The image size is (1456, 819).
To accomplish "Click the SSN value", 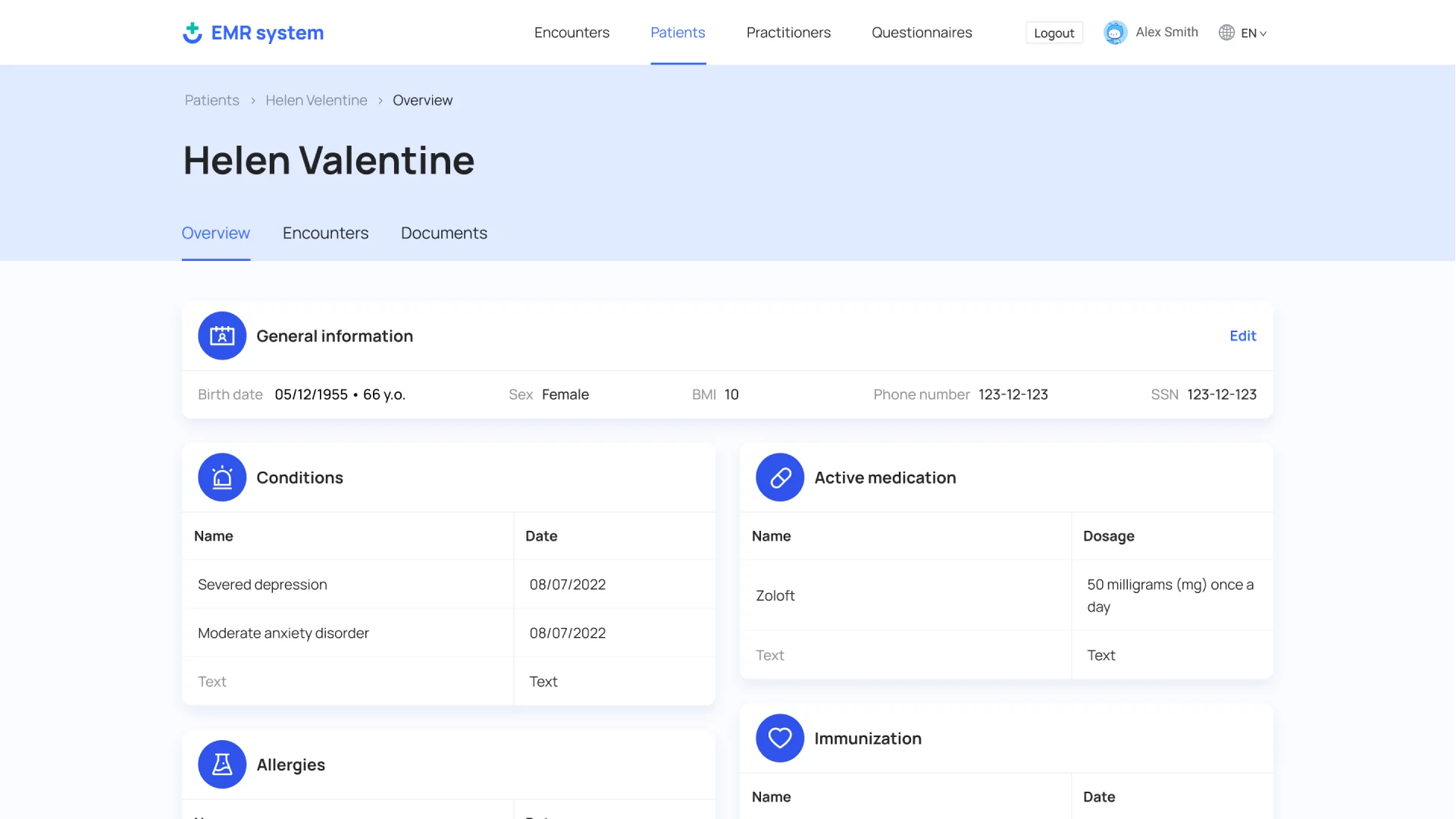I will pos(1222,395).
